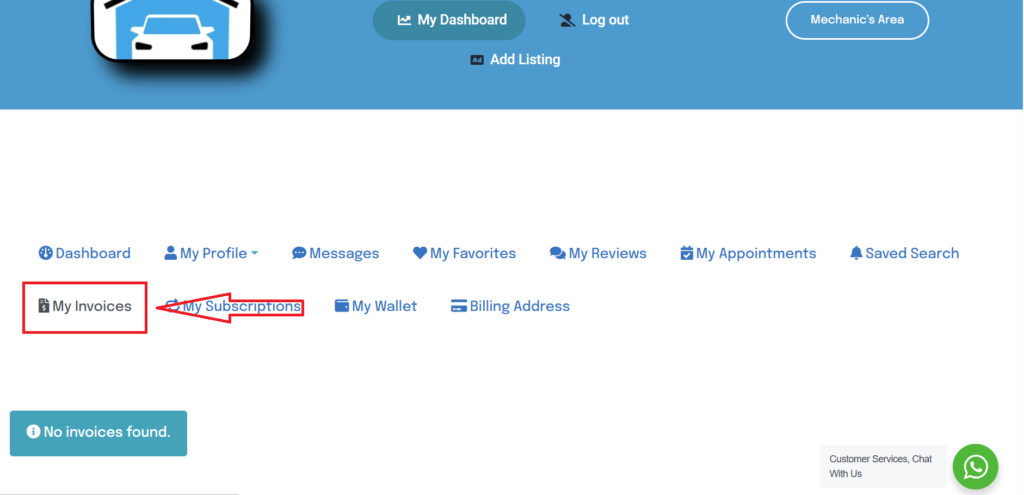Click the wallet icon beside My Wallet
1024x495 pixels.
point(342,306)
